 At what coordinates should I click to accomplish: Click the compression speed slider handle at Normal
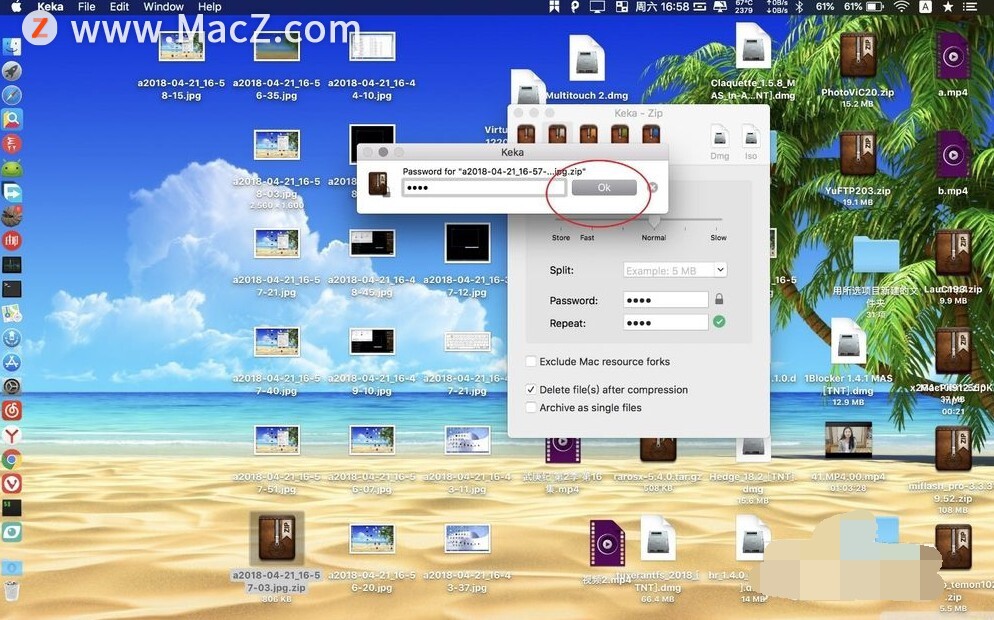point(654,221)
